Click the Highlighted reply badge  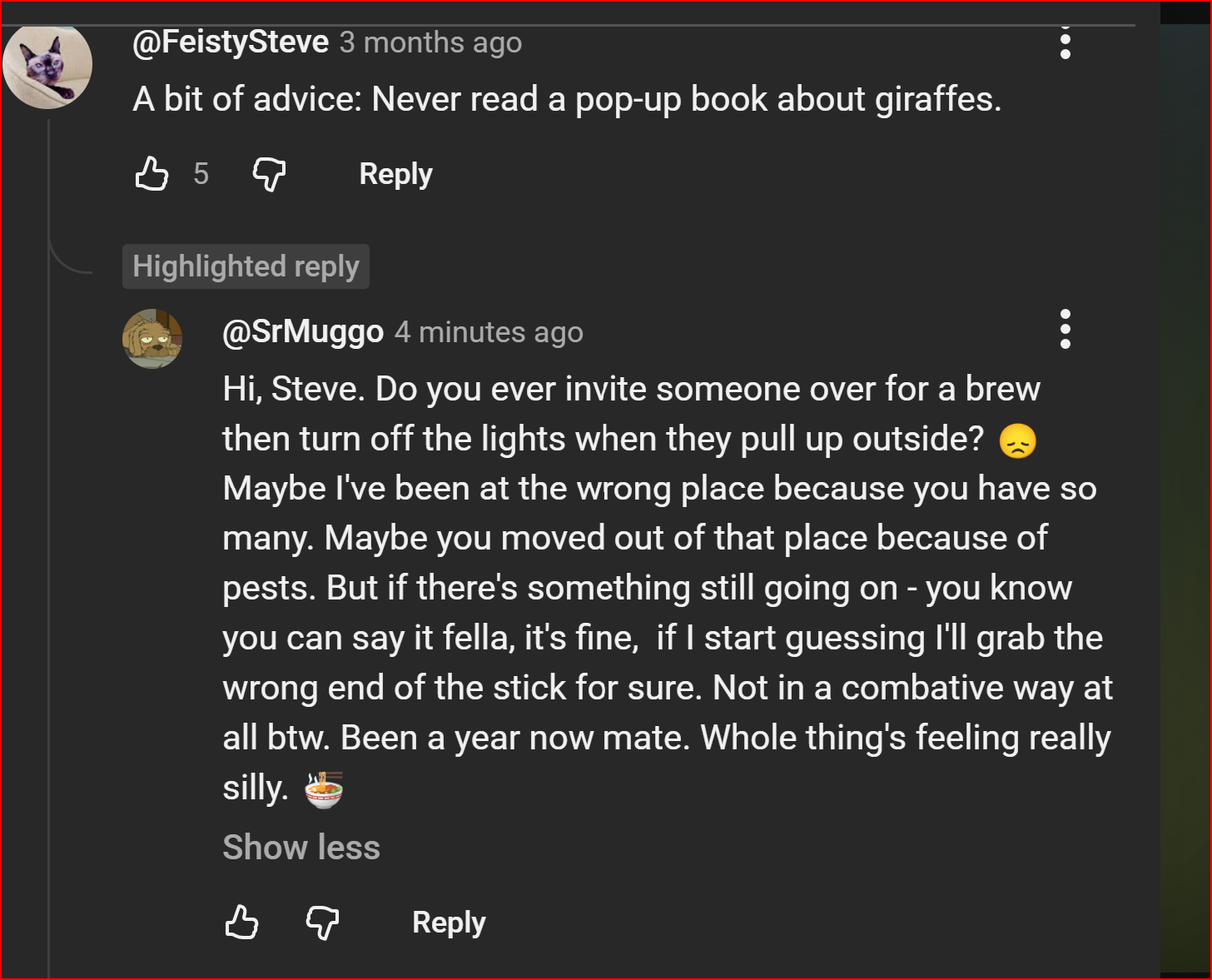pyautogui.click(x=246, y=266)
